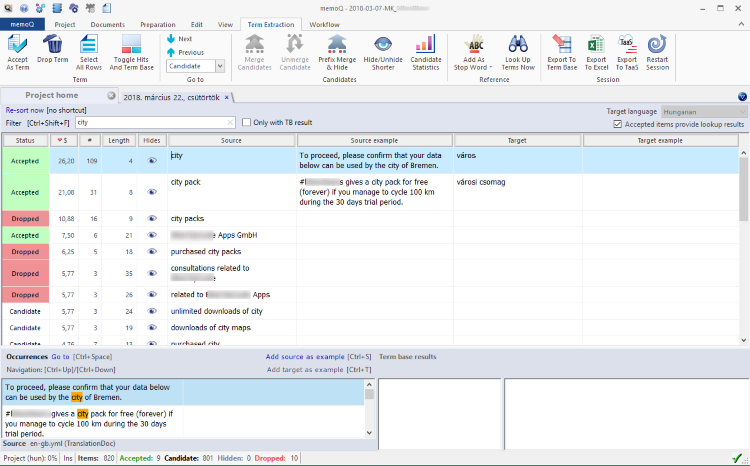Image resolution: width=750 pixels, height=466 pixels.
Task: Switch to the Preparation ribbon tab
Action: pyautogui.click(x=157, y=23)
